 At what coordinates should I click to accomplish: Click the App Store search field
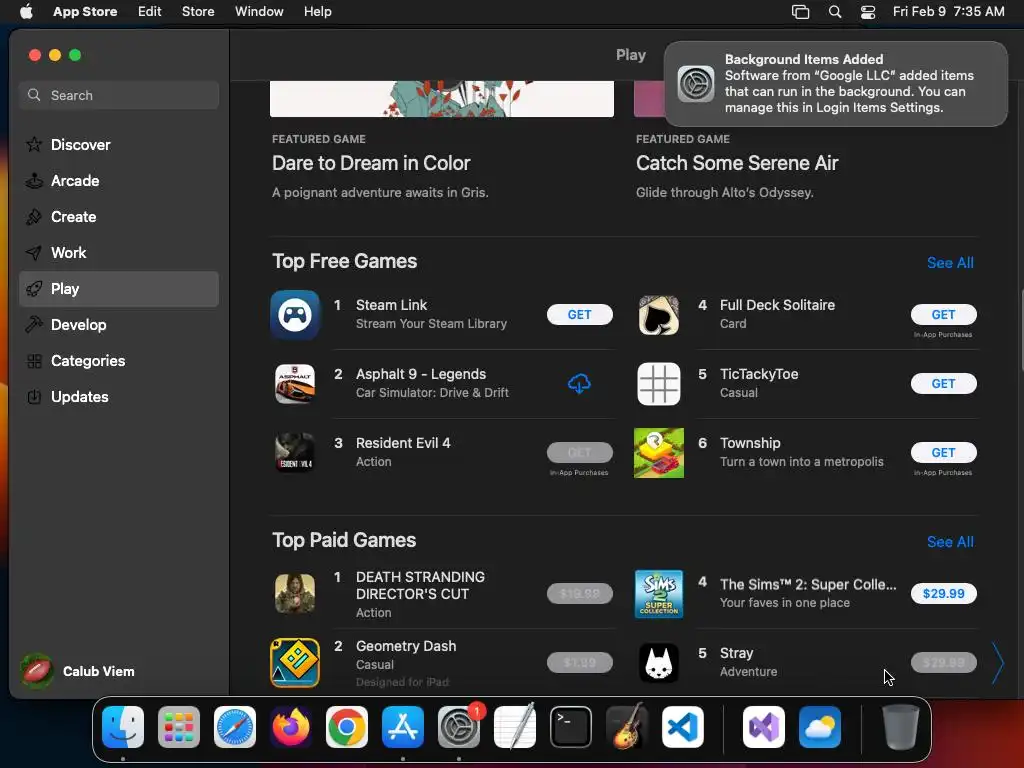click(x=119, y=95)
